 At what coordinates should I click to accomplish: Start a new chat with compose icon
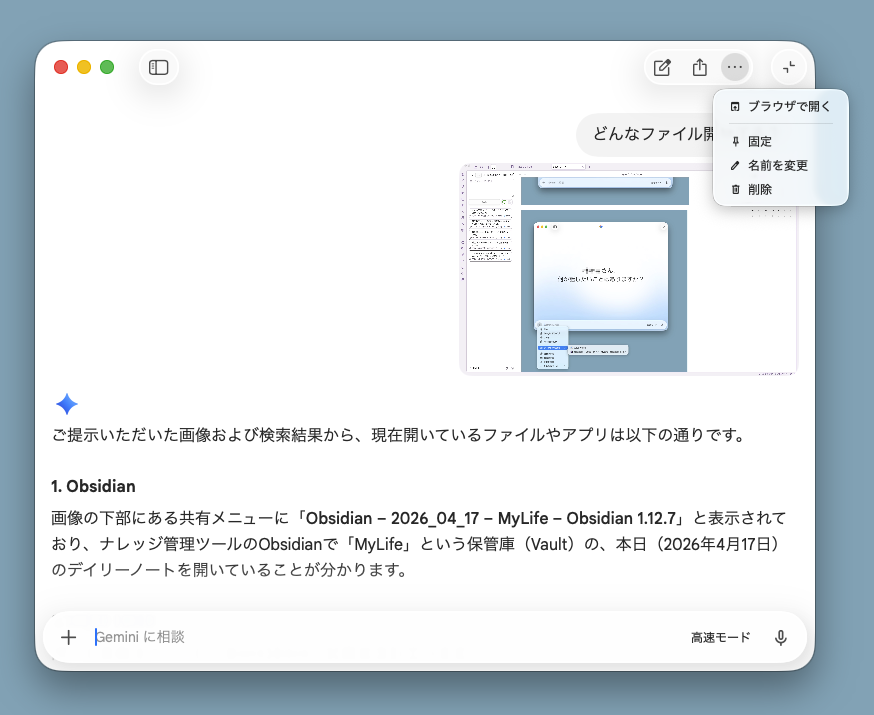point(662,67)
